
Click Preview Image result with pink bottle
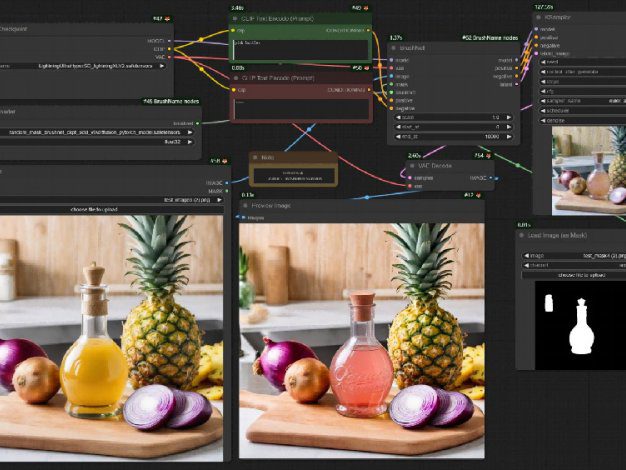[x=362, y=341]
